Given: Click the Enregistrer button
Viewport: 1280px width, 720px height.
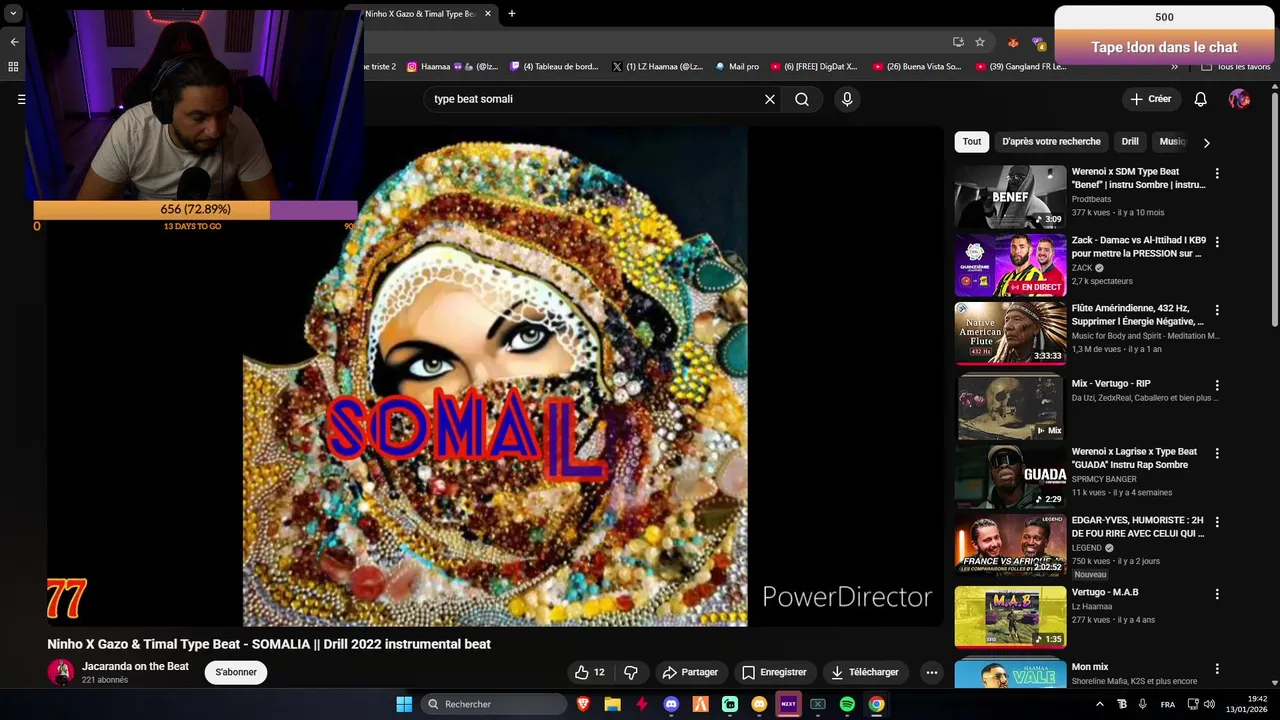Looking at the screenshot, I should pos(774,672).
